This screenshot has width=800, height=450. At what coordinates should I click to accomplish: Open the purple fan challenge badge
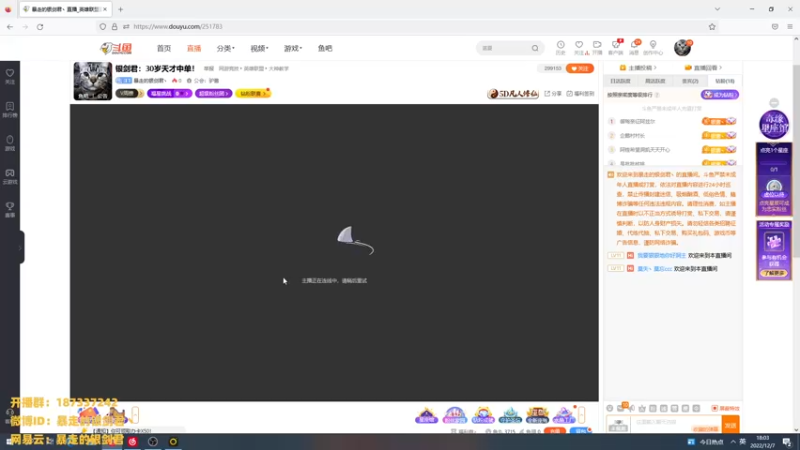169,93
